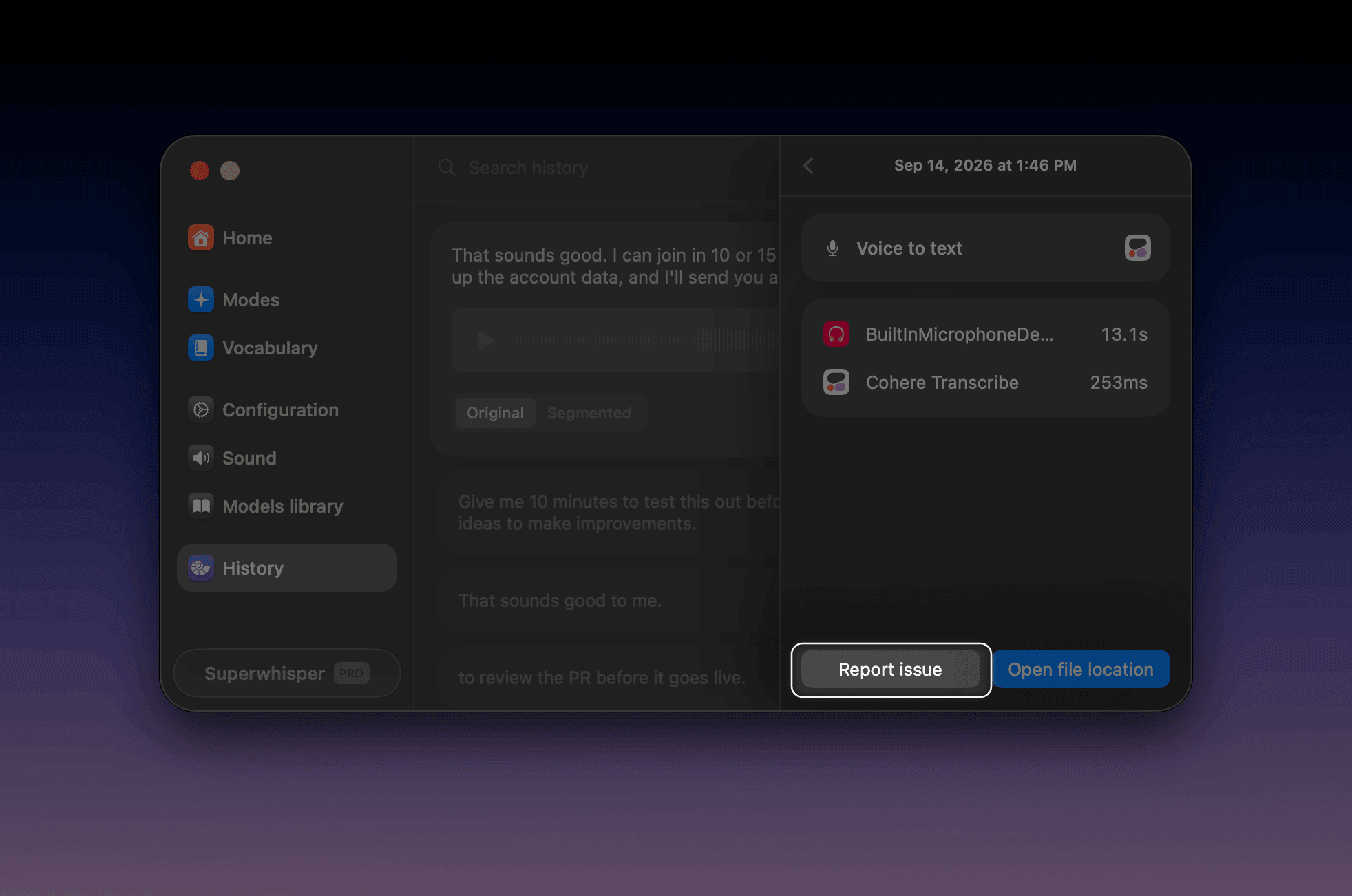Viewport: 1352px width, 896px height.
Task: Click the 13.1s recording duration
Action: pos(1124,334)
